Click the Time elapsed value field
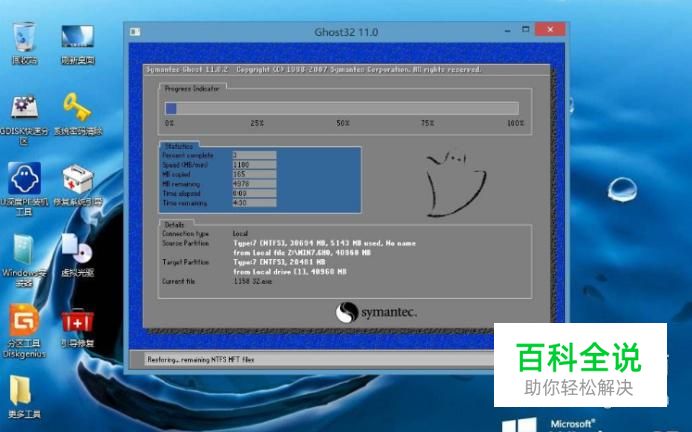This screenshot has width=692, height=432. pos(254,194)
